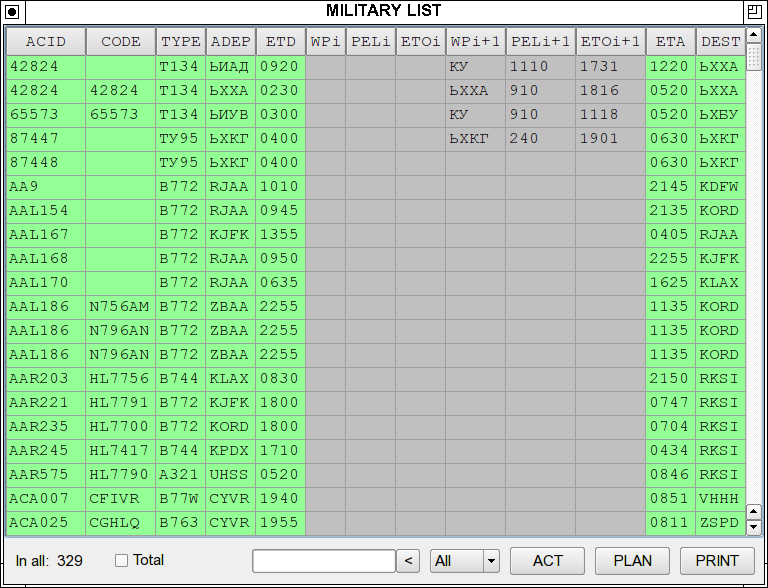Image resolution: width=768 pixels, height=588 pixels.
Task: Click DEST cell KLAX
Action: [720, 283]
